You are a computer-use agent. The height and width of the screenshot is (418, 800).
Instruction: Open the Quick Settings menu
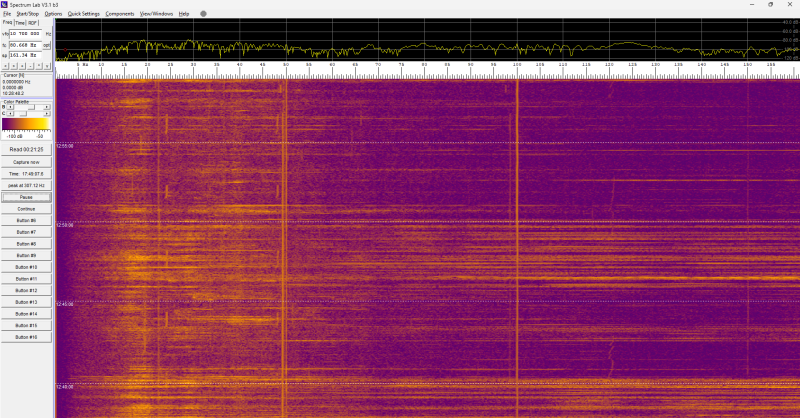point(84,14)
